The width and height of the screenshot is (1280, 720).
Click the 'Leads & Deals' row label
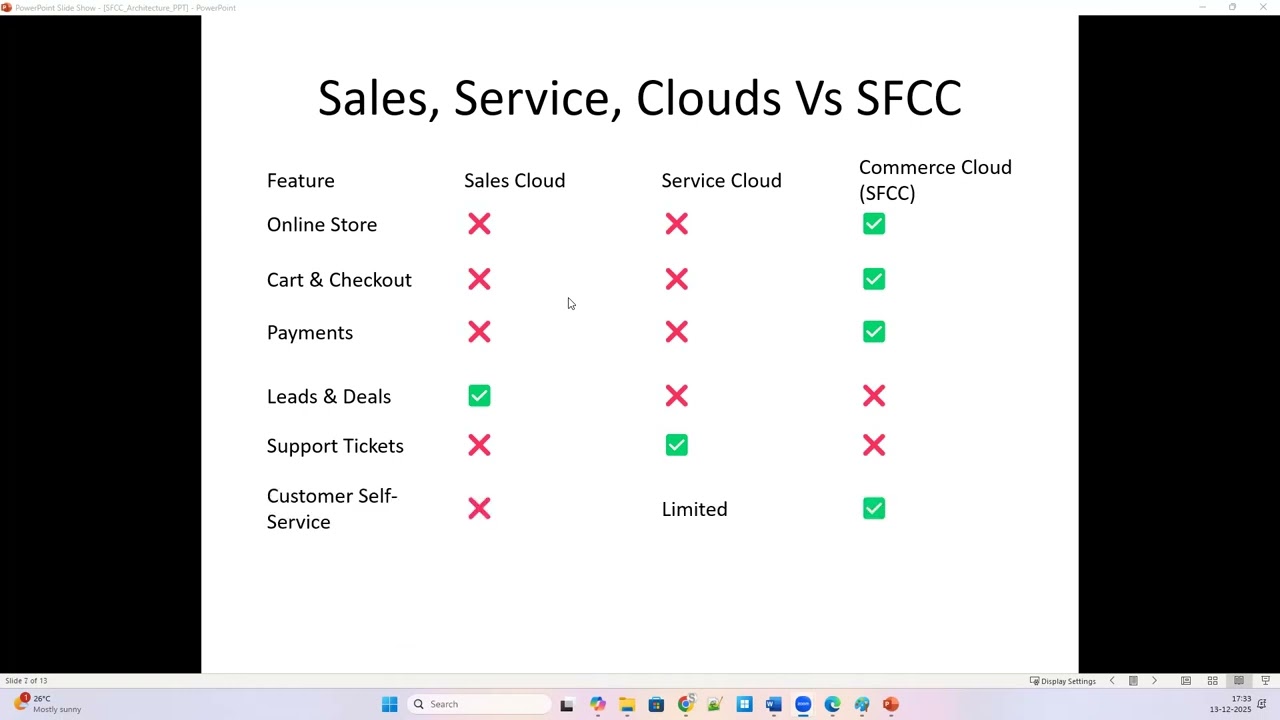(x=329, y=397)
